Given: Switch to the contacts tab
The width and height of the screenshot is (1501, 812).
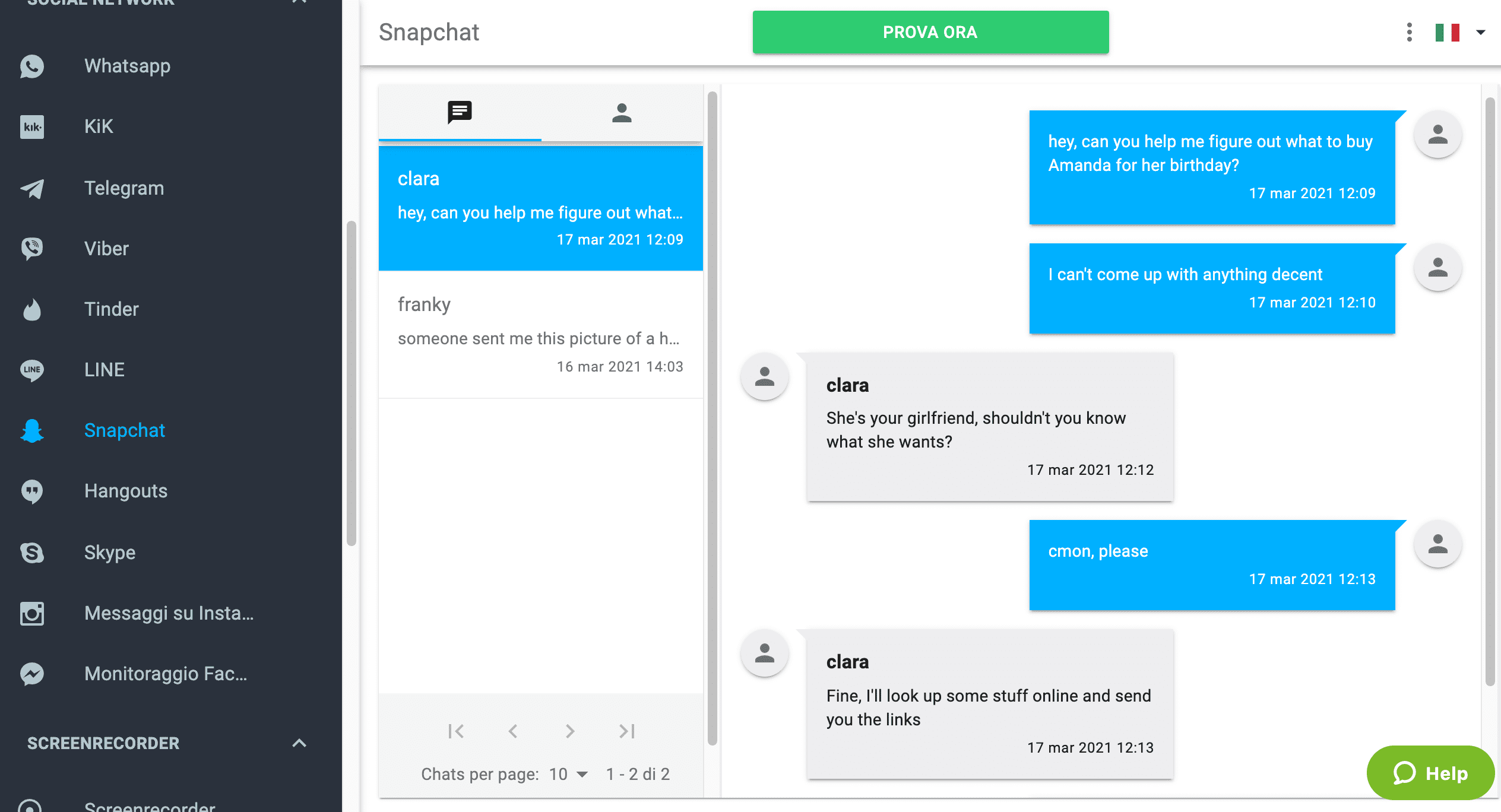Looking at the screenshot, I should [622, 112].
